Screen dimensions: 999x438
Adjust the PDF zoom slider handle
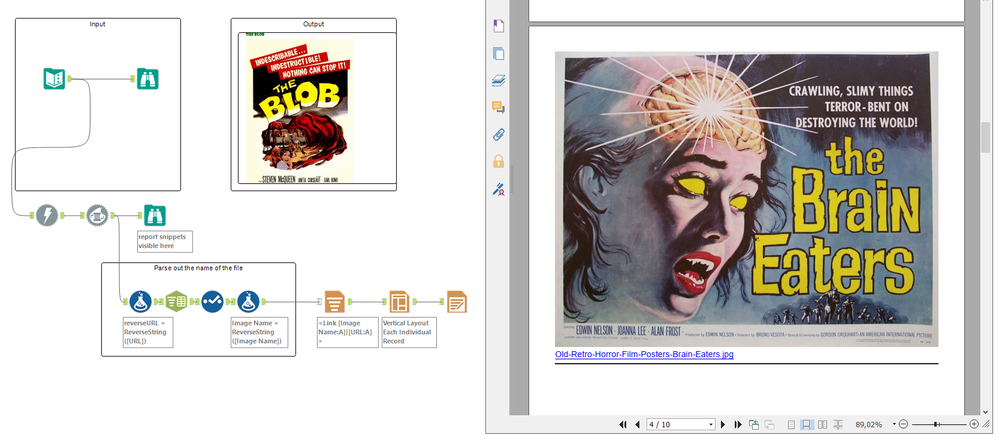click(936, 425)
